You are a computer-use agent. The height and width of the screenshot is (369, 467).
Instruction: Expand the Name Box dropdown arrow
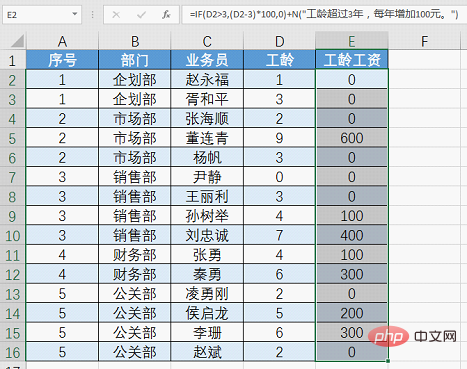(75, 14)
